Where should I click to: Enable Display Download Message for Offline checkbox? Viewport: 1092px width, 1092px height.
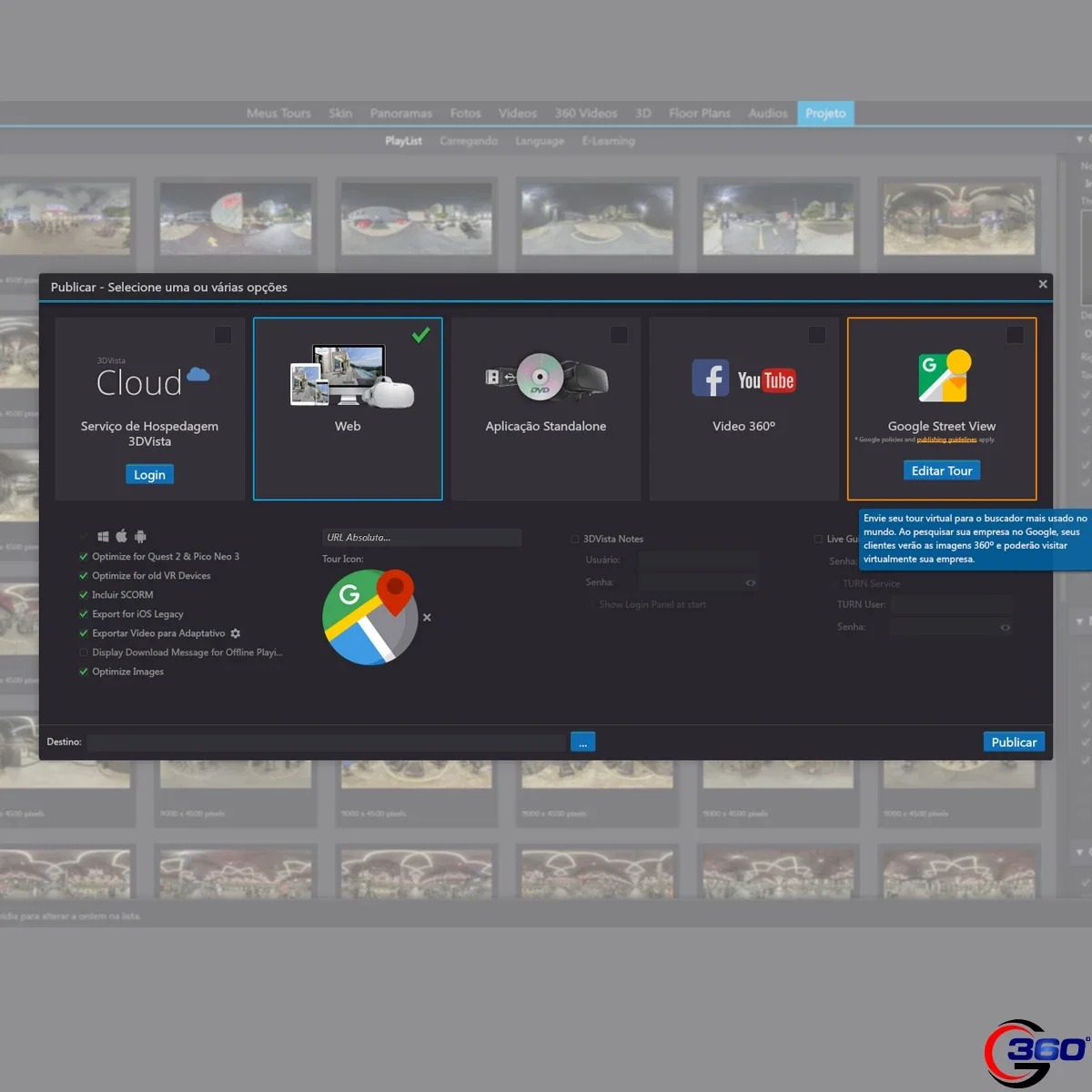click(x=84, y=652)
